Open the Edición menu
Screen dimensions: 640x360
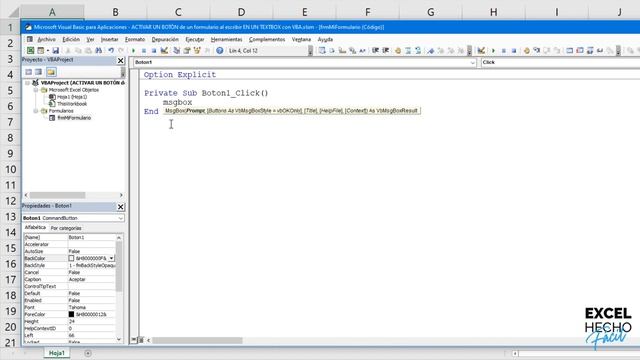click(x=71, y=40)
